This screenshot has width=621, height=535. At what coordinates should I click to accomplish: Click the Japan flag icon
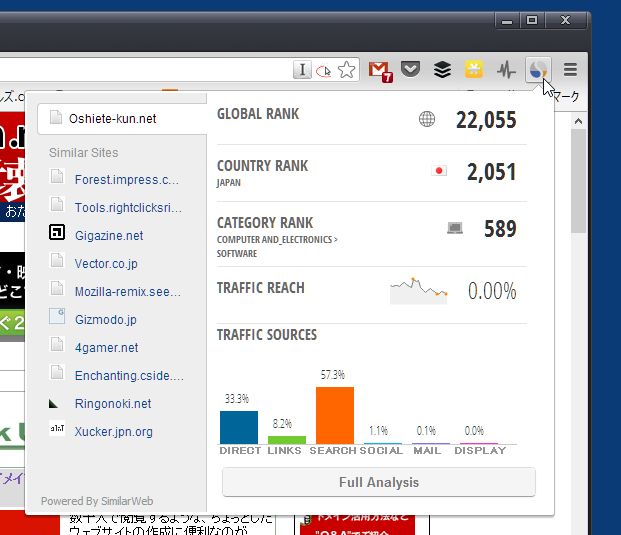[x=439, y=171]
